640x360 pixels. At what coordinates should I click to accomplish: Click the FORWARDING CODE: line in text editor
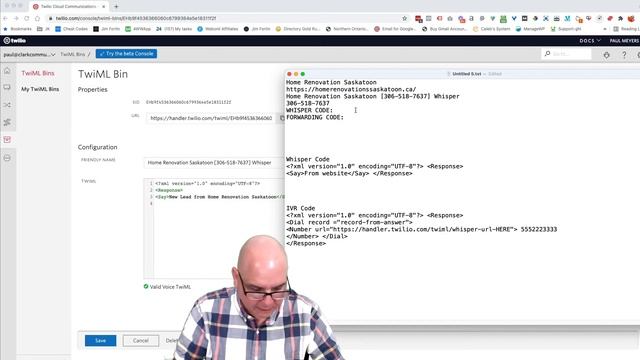pyautogui.click(x=315, y=117)
